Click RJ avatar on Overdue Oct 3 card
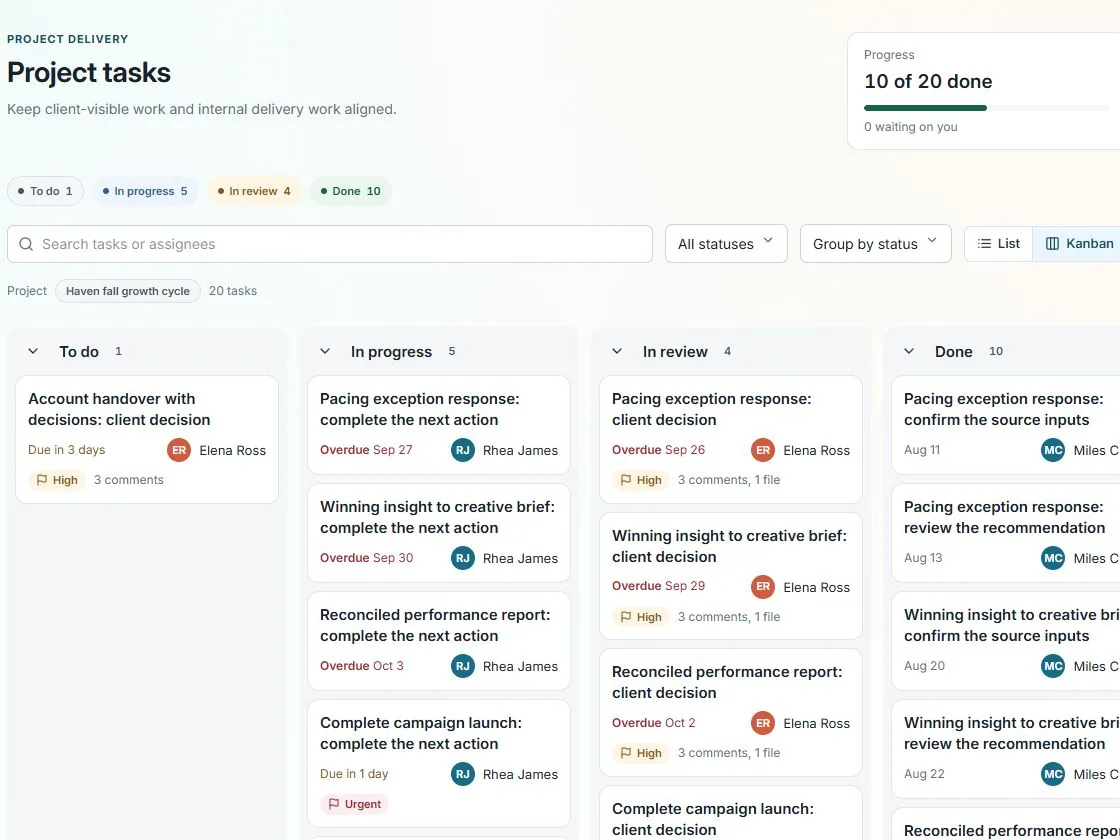1120x840 pixels. [463, 666]
